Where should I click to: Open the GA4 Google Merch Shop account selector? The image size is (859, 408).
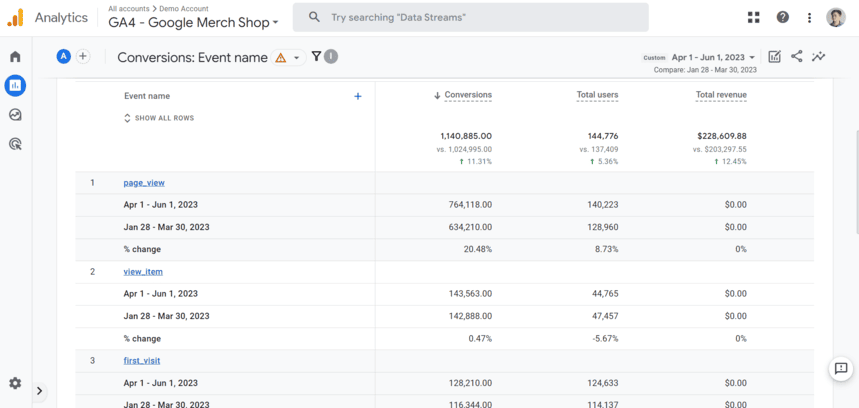click(193, 22)
